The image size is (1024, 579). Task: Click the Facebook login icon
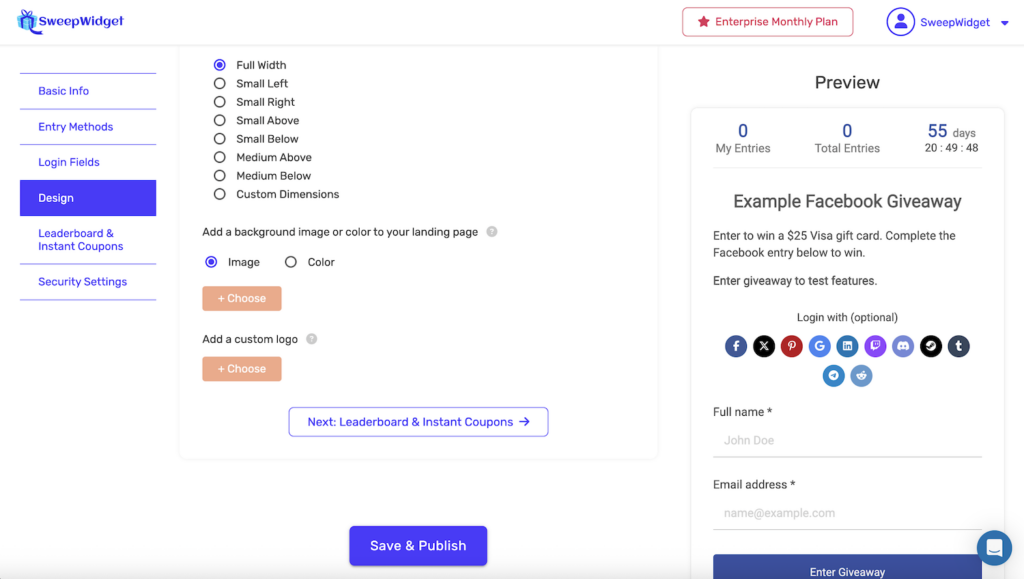pyautogui.click(x=736, y=347)
